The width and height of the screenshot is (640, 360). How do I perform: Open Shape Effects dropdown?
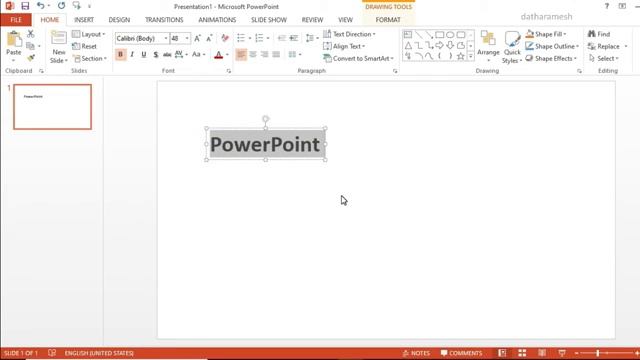coord(551,59)
